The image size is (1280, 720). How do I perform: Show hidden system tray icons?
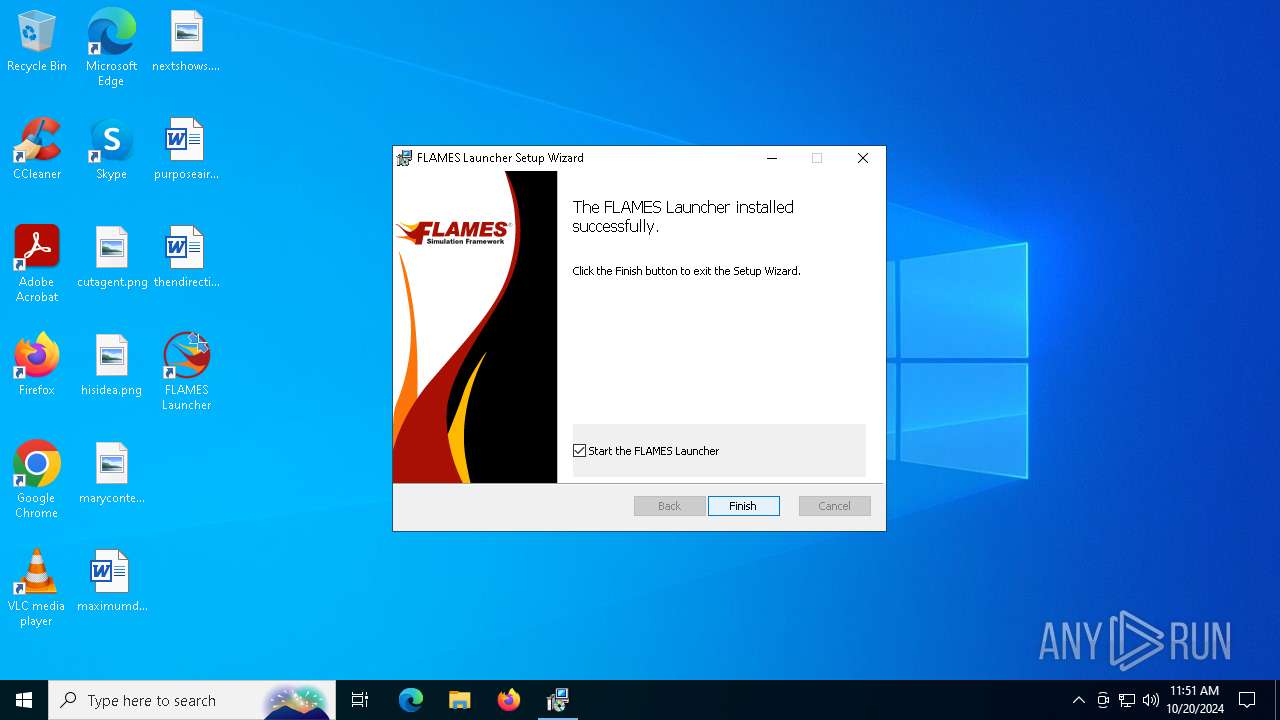[x=1078, y=700]
